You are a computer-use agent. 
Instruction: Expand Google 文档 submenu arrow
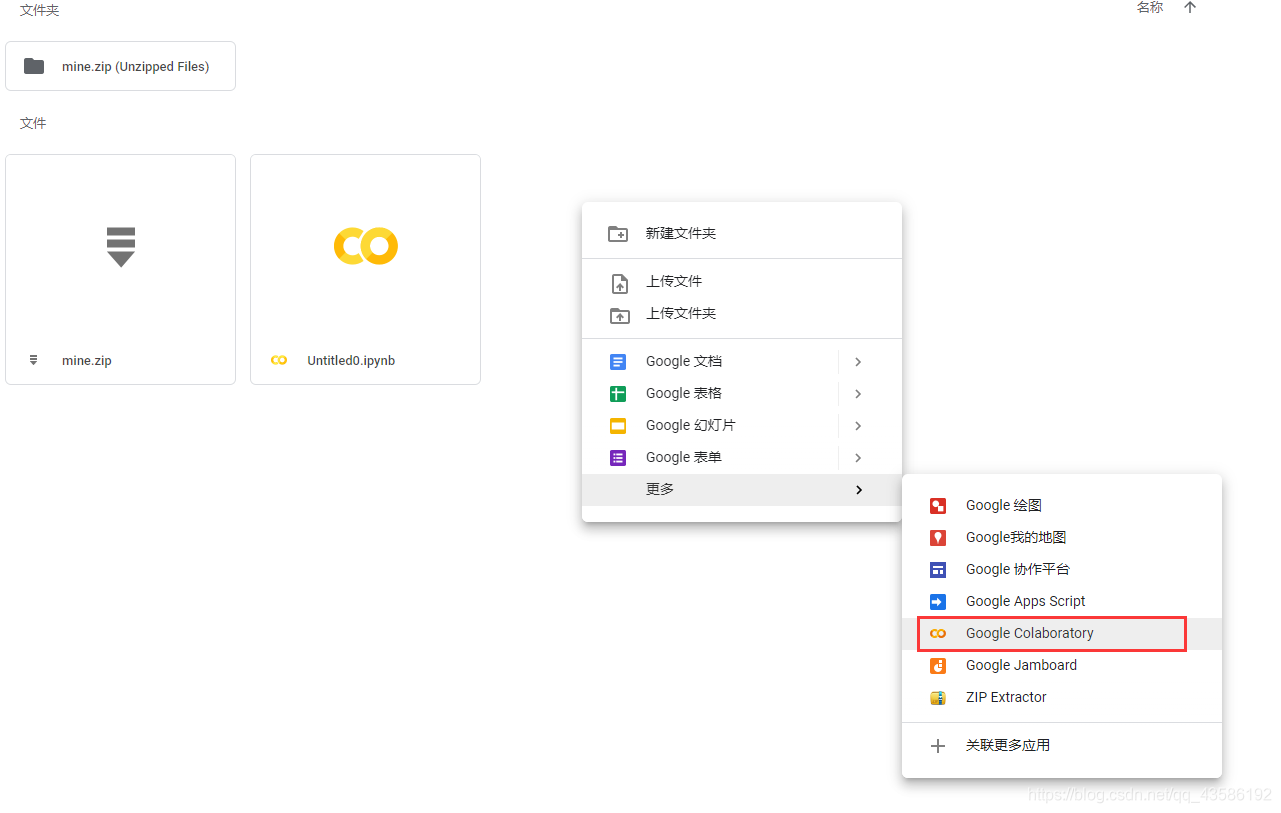click(x=858, y=362)
